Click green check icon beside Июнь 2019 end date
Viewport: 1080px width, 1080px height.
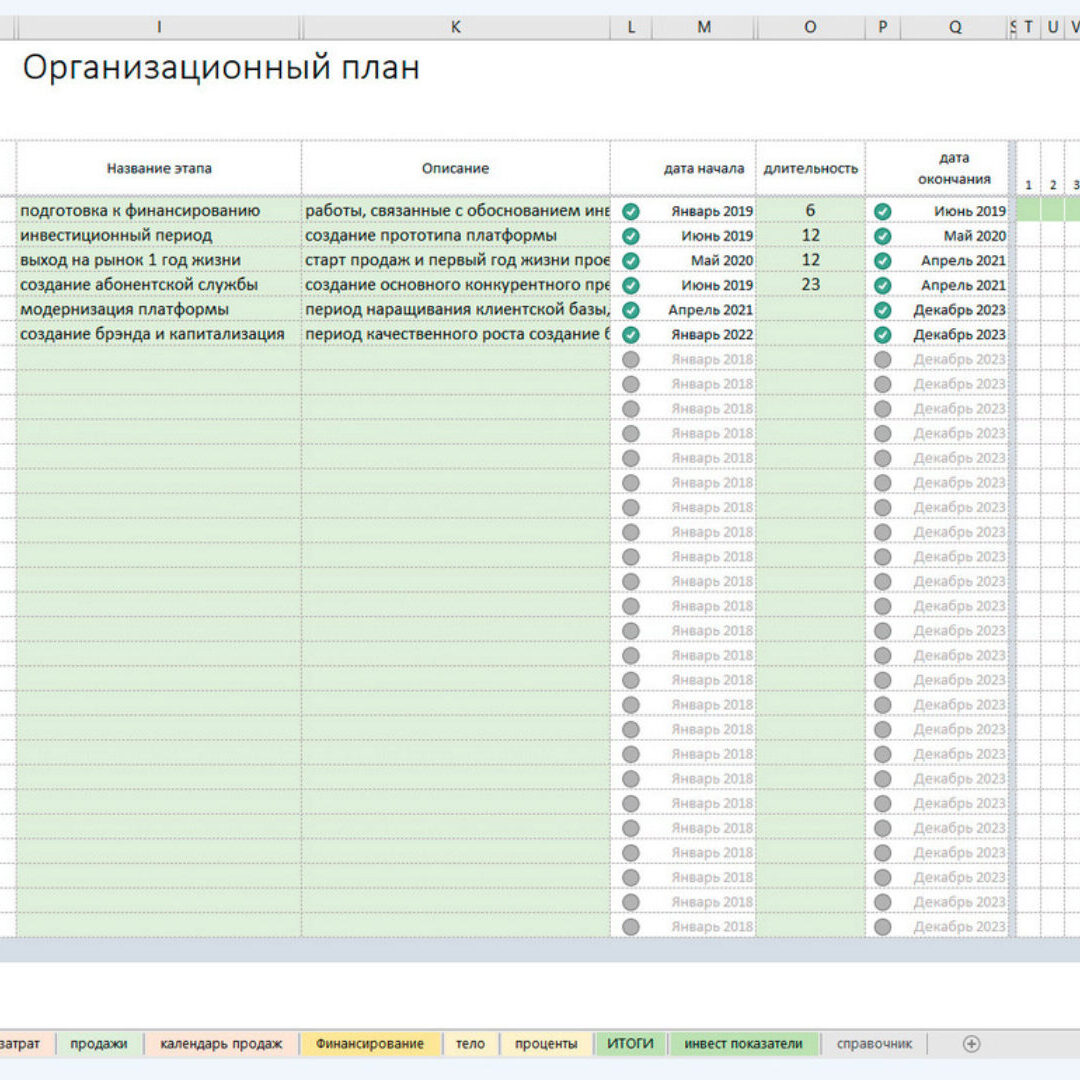point(882,211)
